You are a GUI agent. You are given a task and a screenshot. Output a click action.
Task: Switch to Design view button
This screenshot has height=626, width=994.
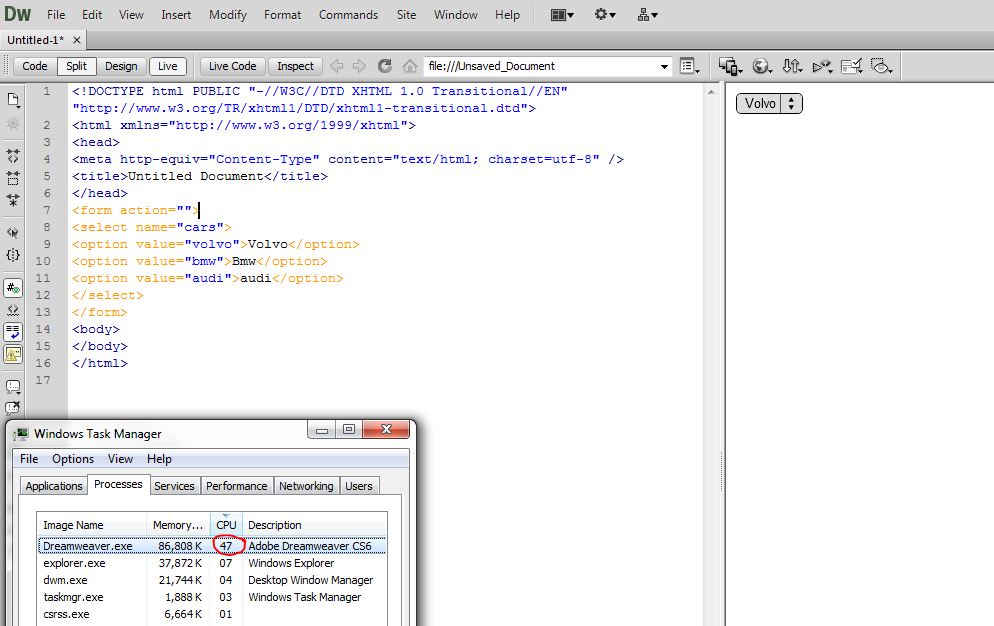(x=121, y=66)
